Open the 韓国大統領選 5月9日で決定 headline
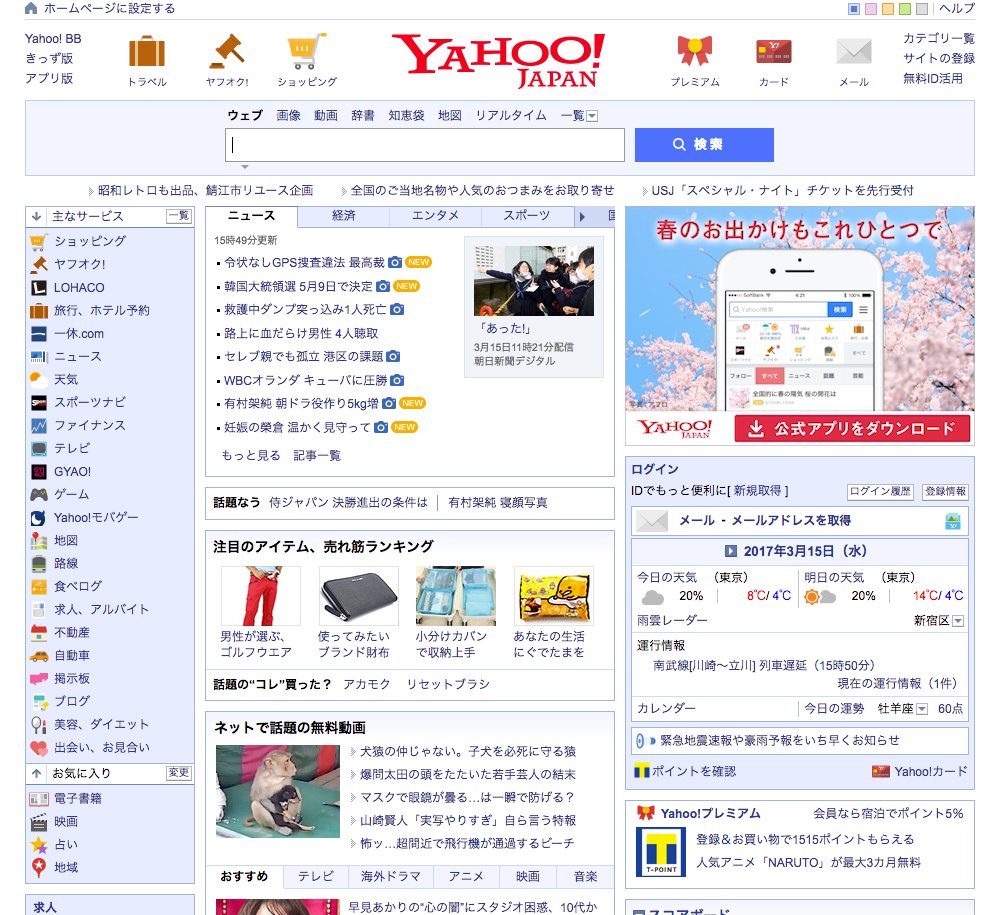 298,286
